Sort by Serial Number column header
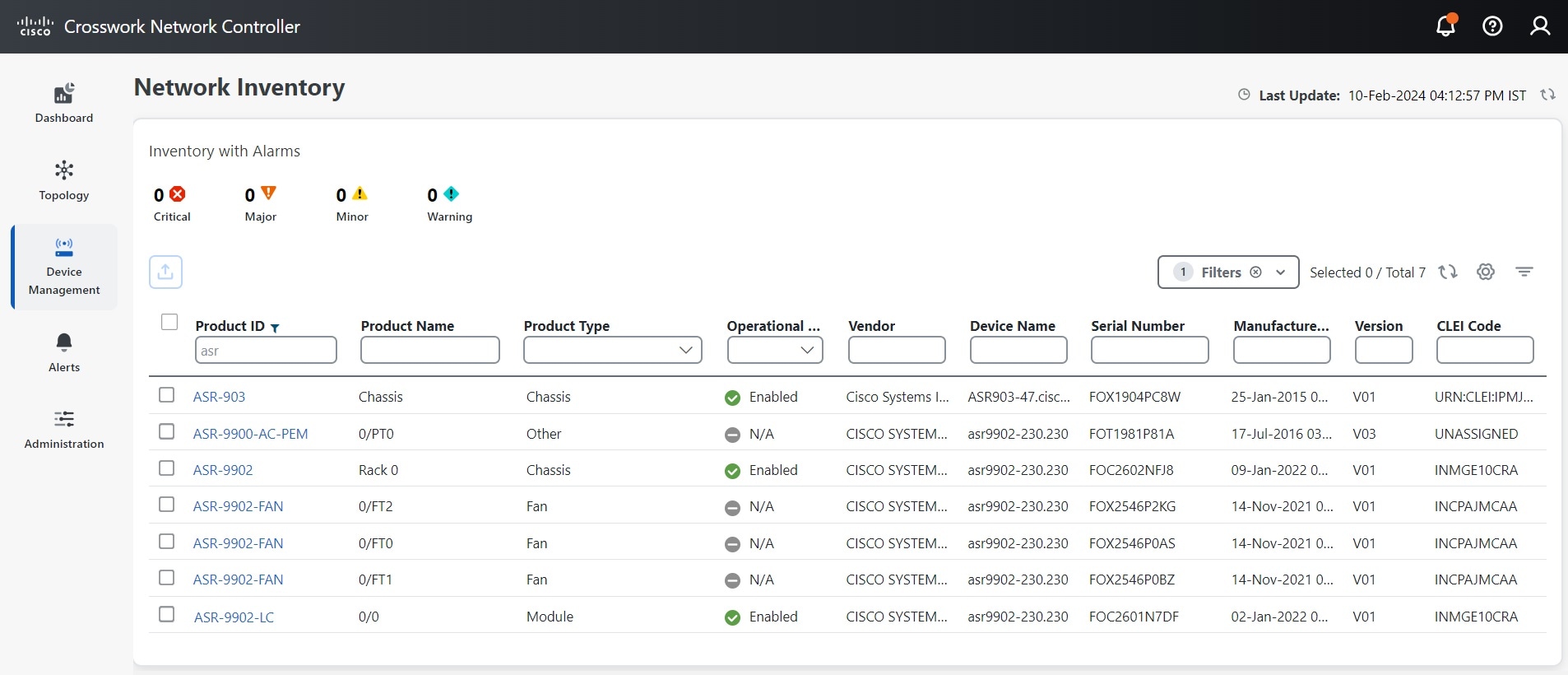Image resolution: width=1568 pixels, height=675 pixels. pos(1138,326)
